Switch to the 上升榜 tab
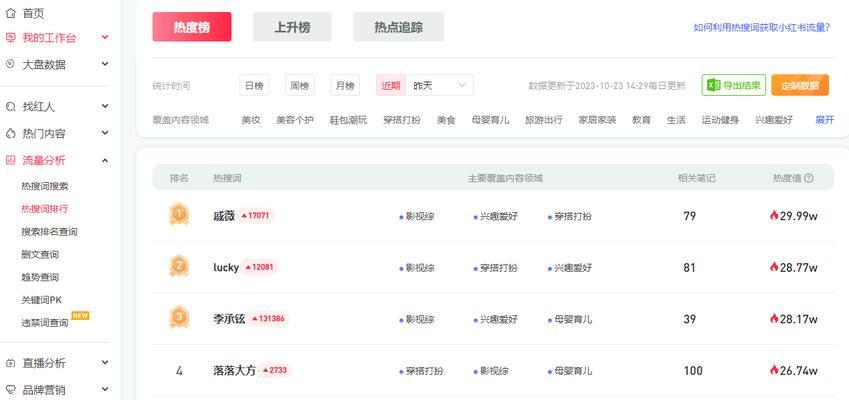 [292, 27]
